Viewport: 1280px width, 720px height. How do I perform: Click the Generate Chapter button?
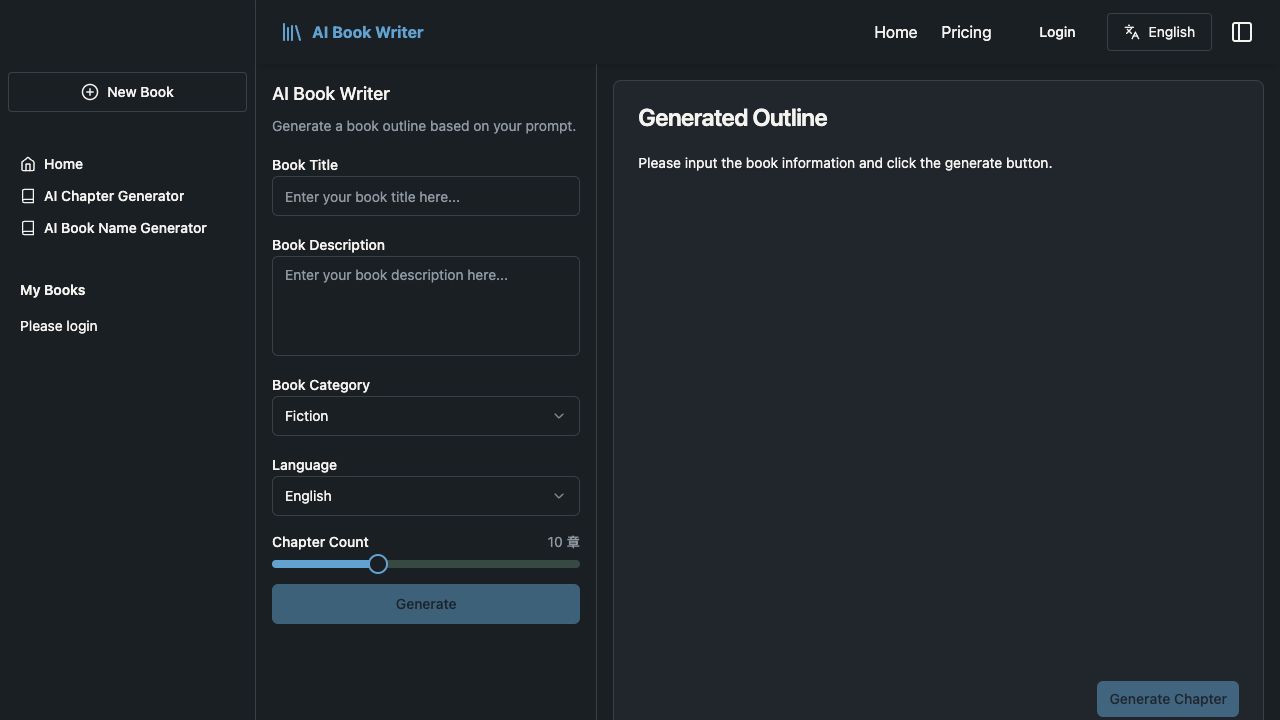point(1167,699)
